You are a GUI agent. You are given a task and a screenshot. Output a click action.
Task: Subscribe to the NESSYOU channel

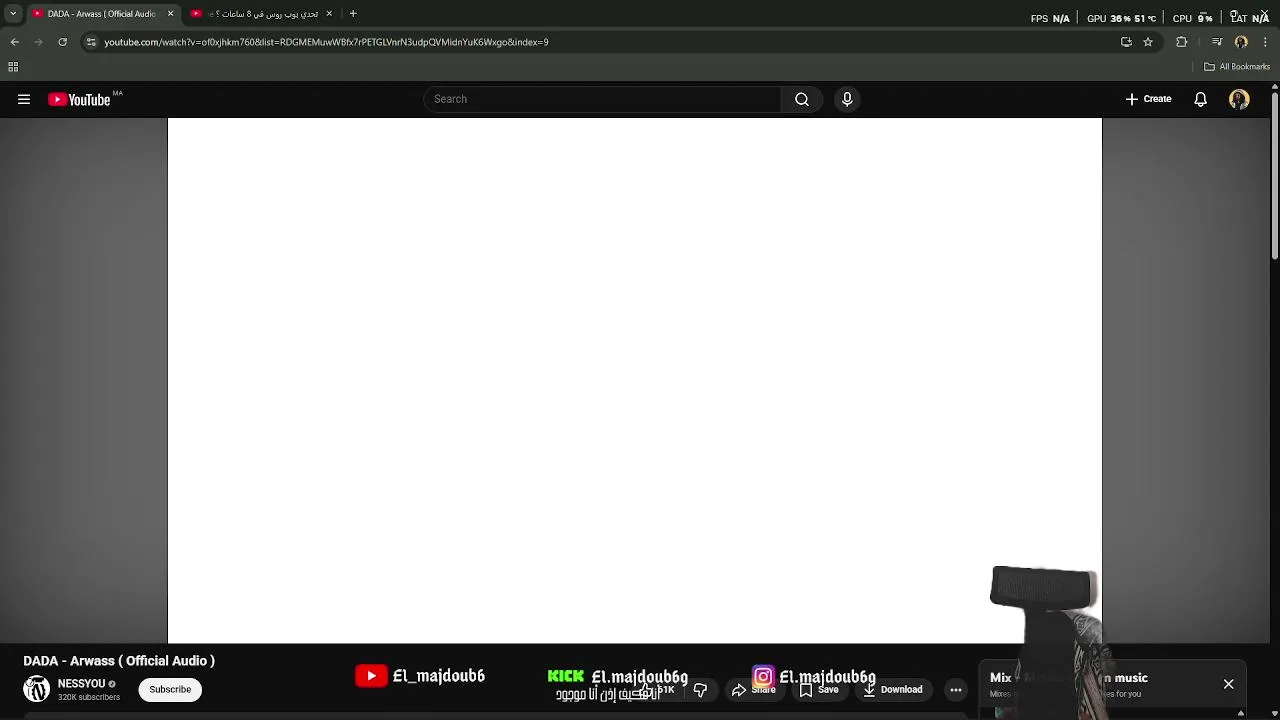click(x=170, y=689)
